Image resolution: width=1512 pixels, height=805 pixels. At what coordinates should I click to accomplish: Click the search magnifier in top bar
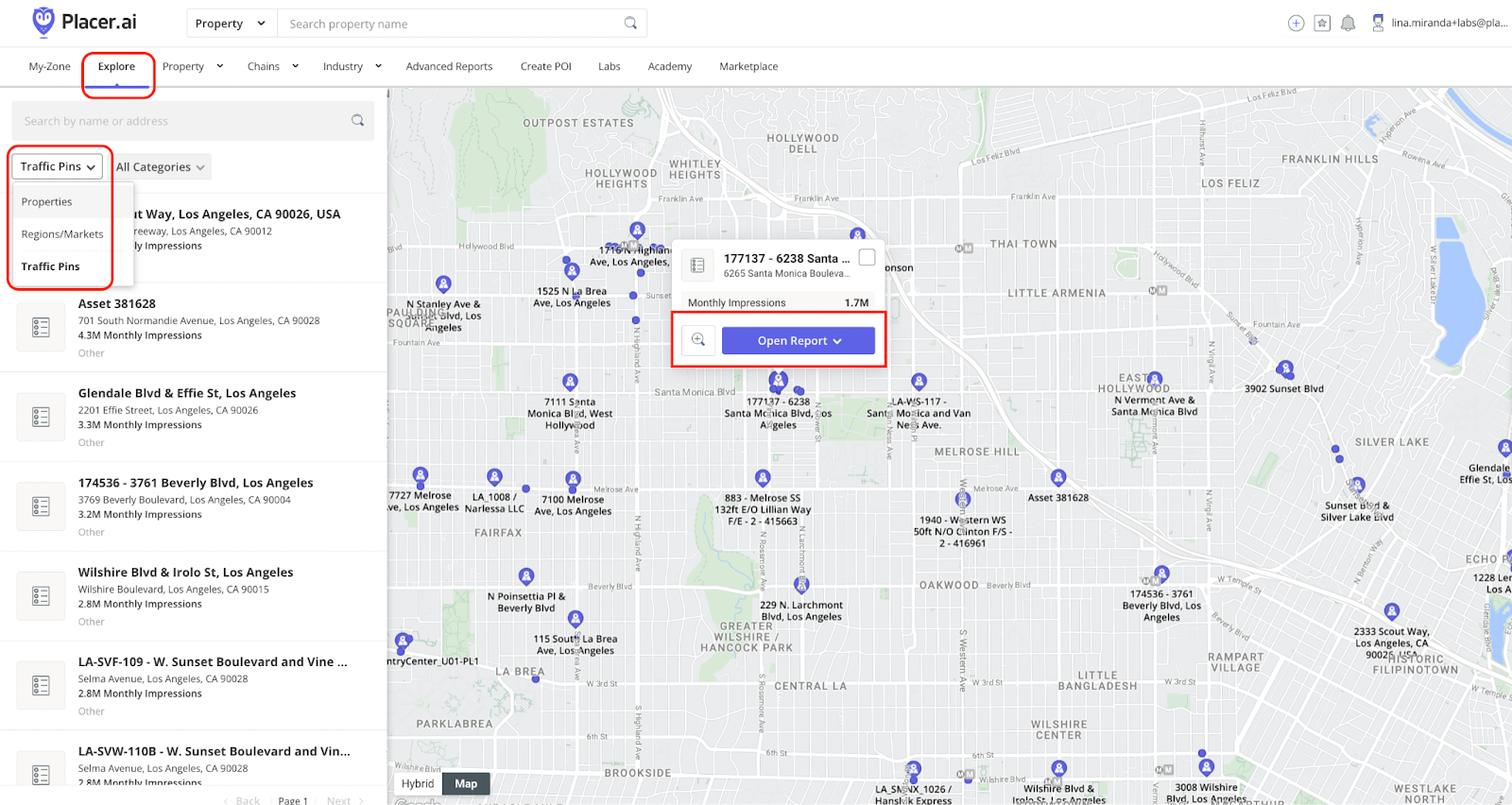tap(630, 23)
